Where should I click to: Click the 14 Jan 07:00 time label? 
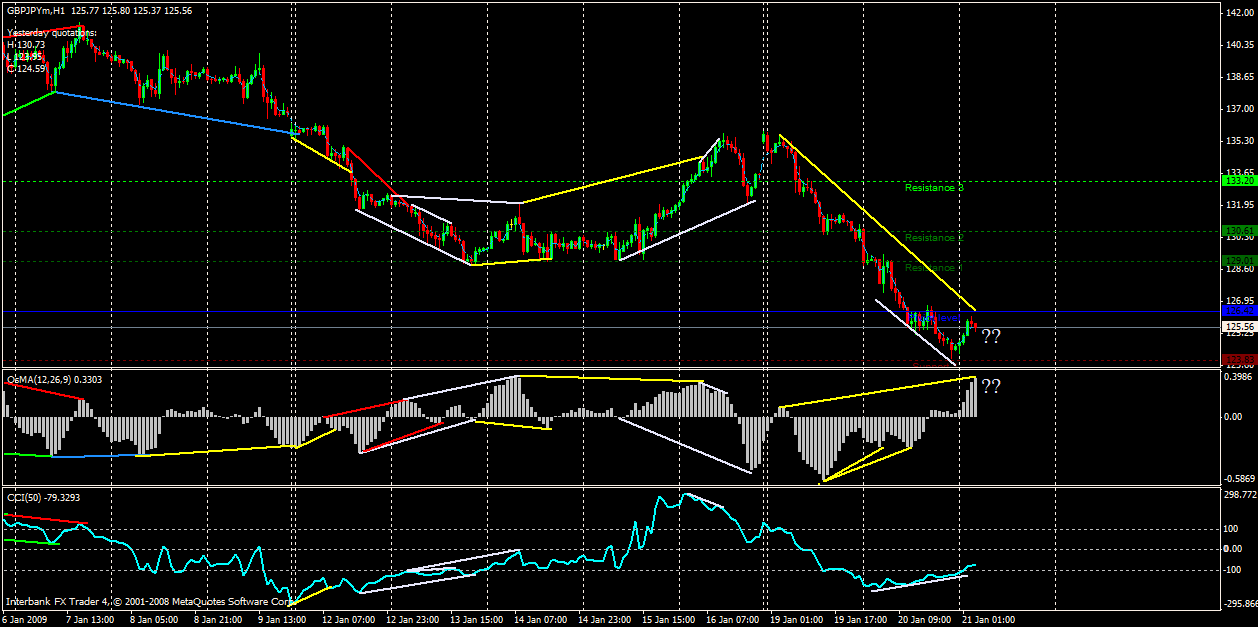(539, 619)
